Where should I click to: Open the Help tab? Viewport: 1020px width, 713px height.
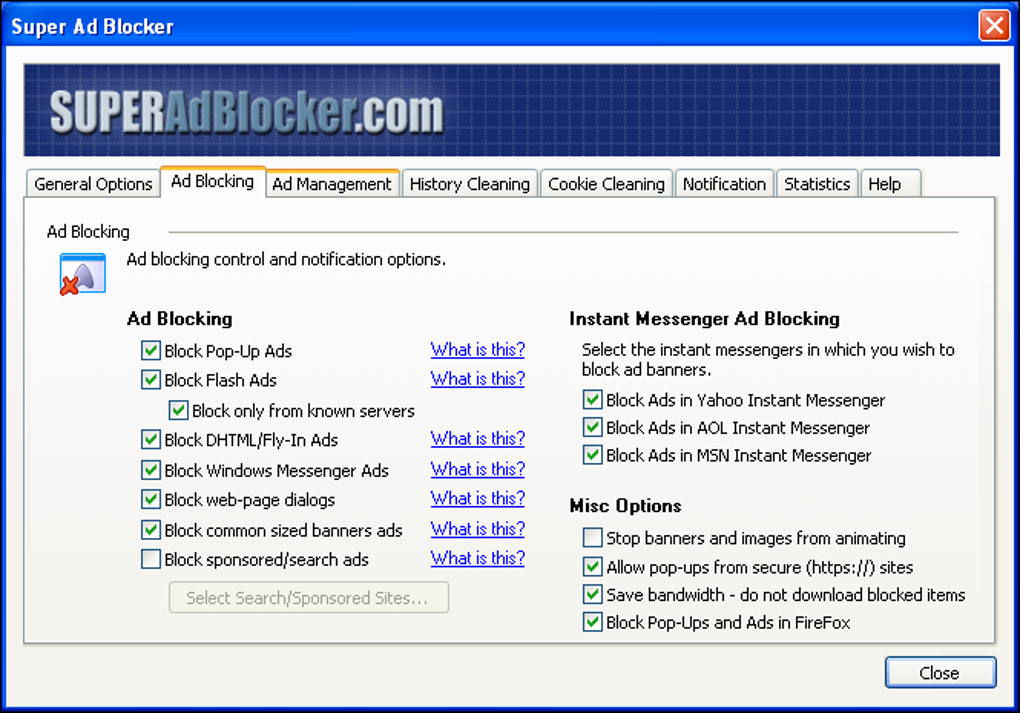pyautogui.click(x=891, y=184)
